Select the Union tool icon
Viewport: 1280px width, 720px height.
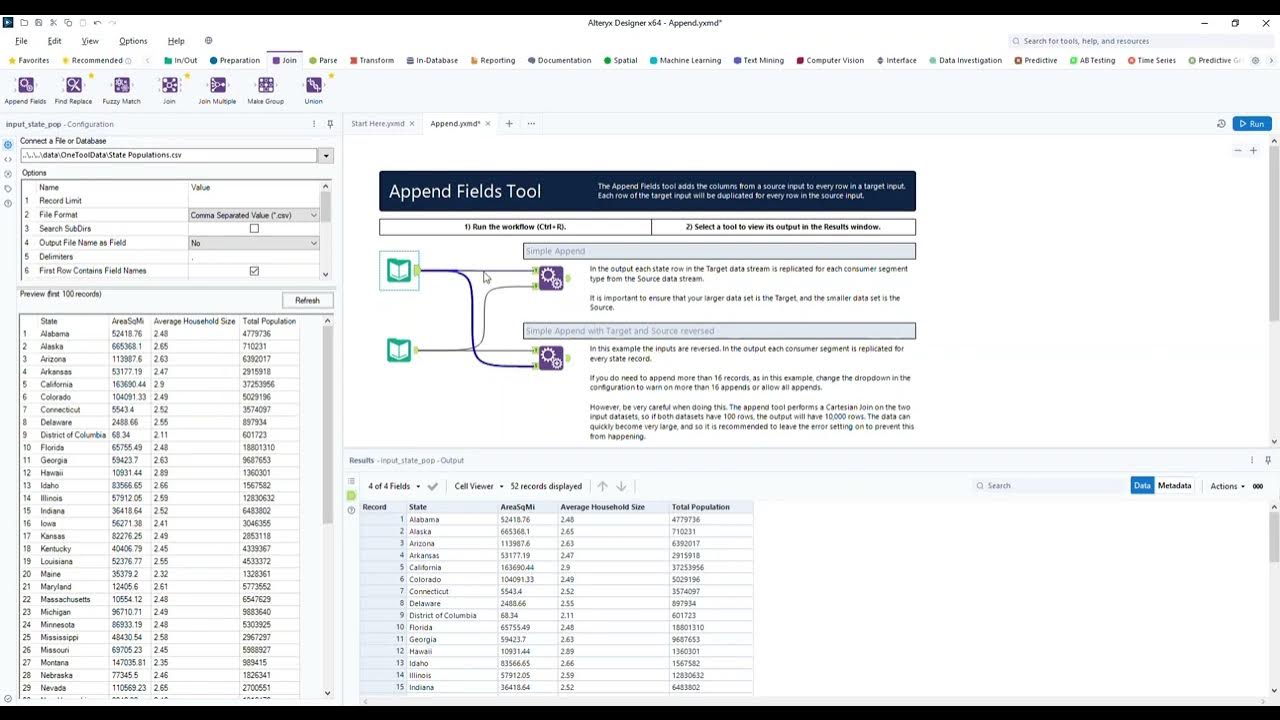click(313, 86)
